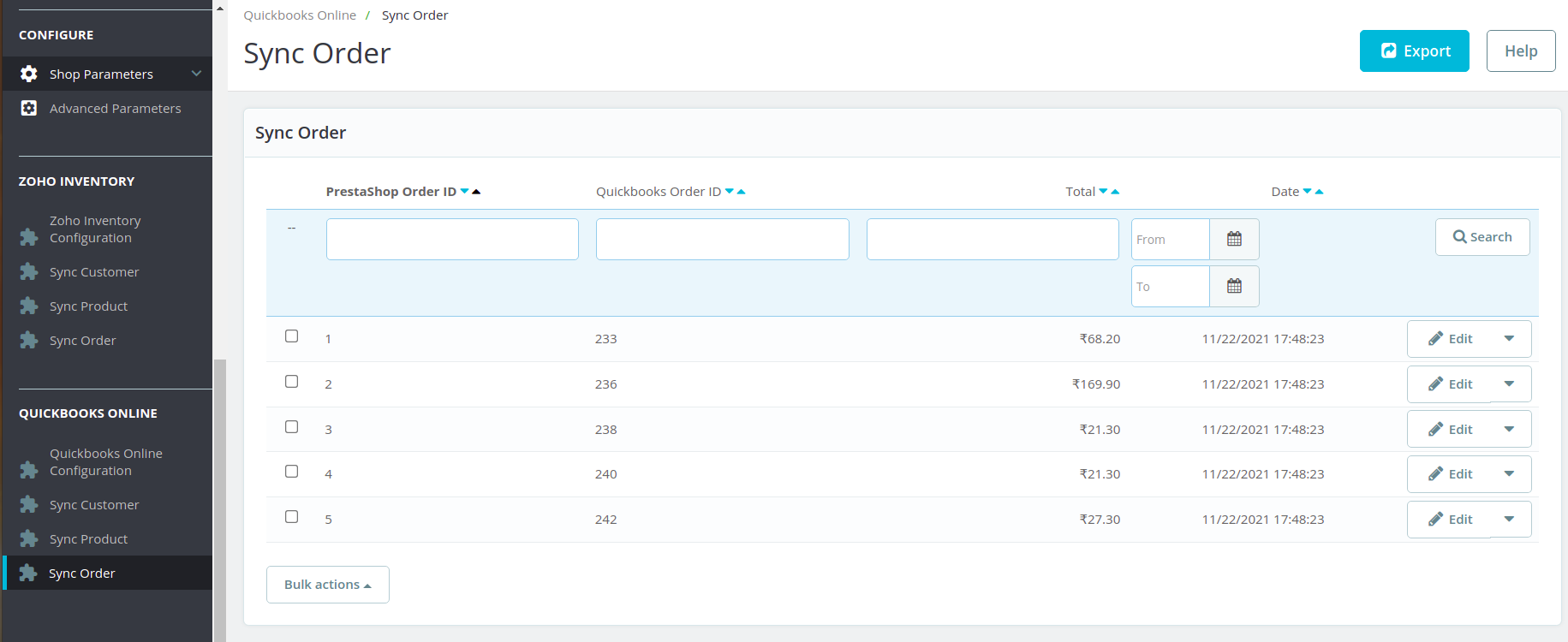Select checkbox for order 1
The width and height of the screenshot is (1568, 642).
292,336
